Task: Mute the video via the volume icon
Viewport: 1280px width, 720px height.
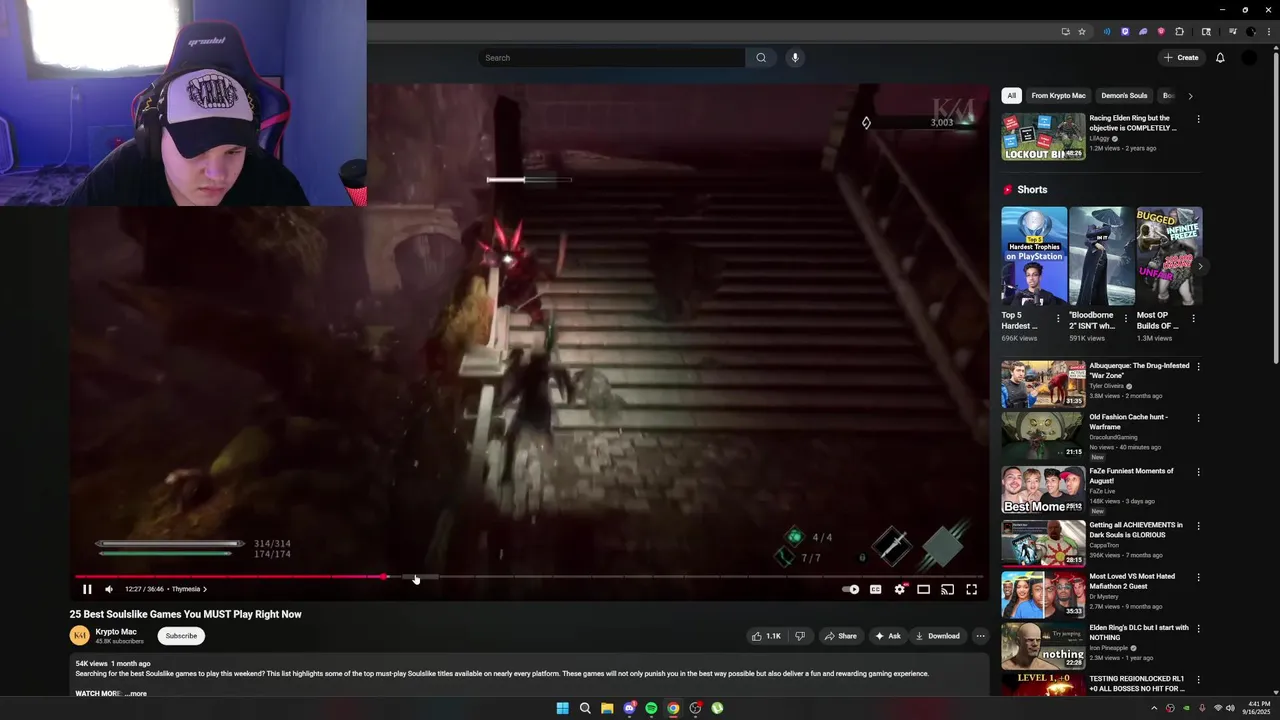Action: point(109,589)
